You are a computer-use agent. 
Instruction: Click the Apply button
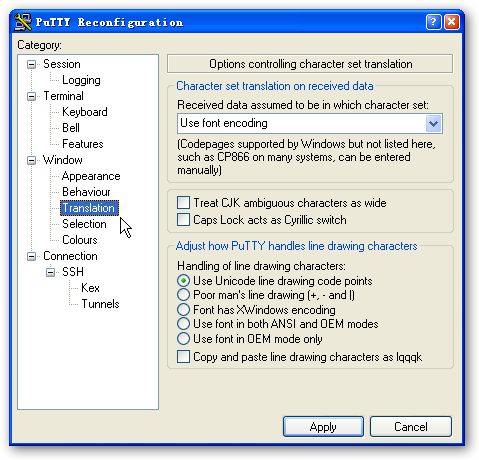point(323,426)
